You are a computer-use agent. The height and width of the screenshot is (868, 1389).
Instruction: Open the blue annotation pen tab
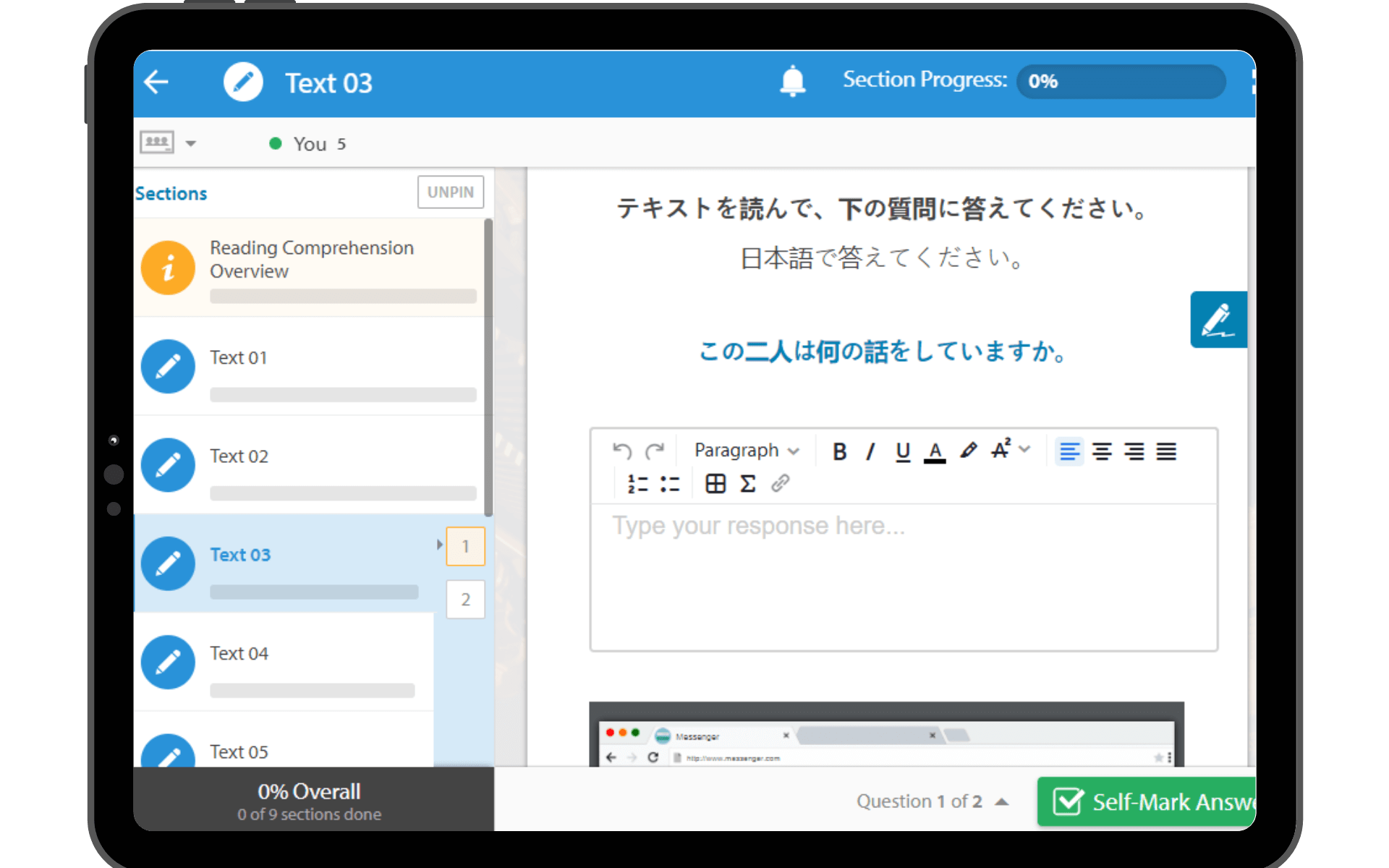pyautogui.click(x=1218, y=320)
